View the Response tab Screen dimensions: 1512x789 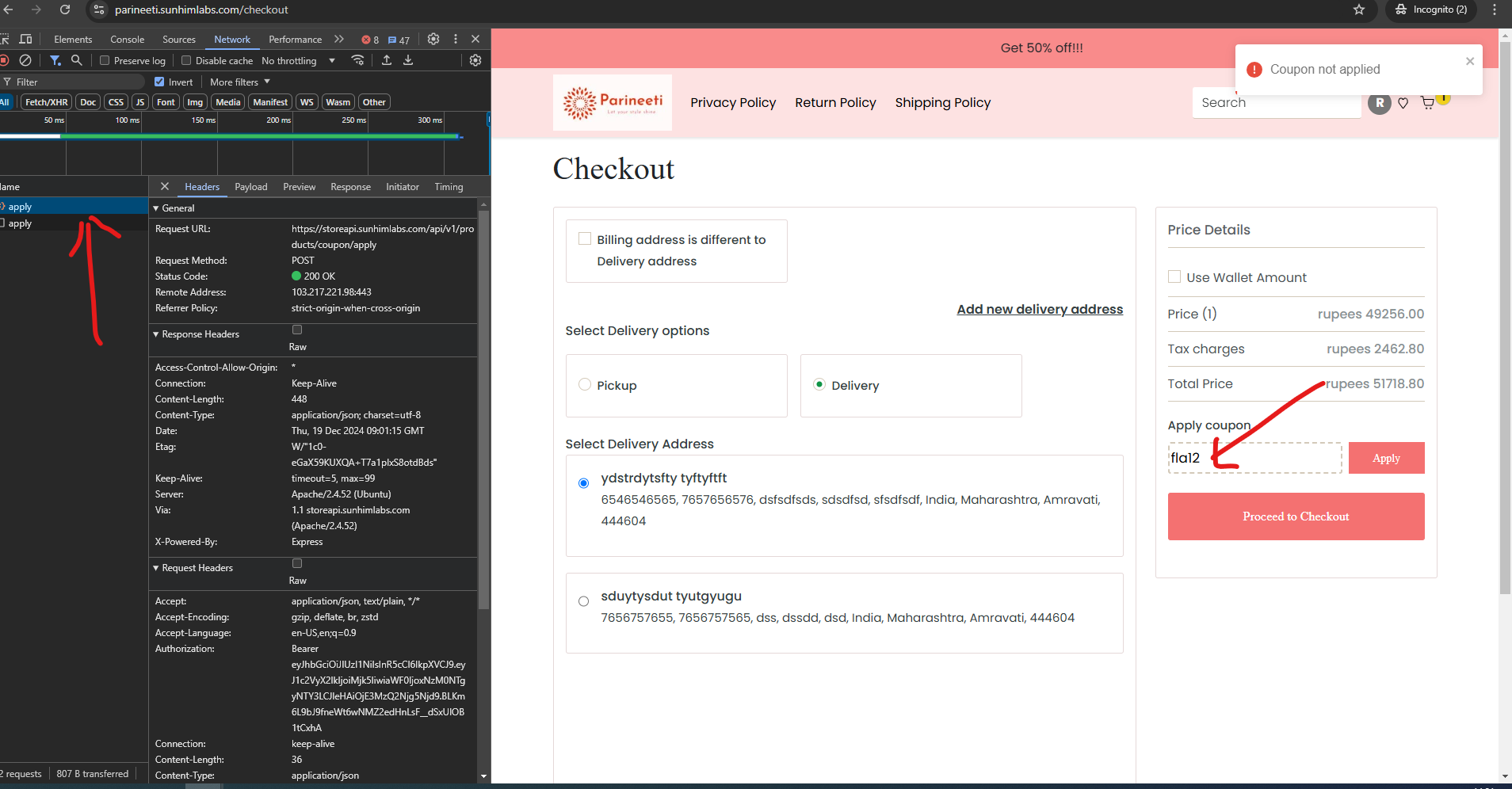pos(350,187)
